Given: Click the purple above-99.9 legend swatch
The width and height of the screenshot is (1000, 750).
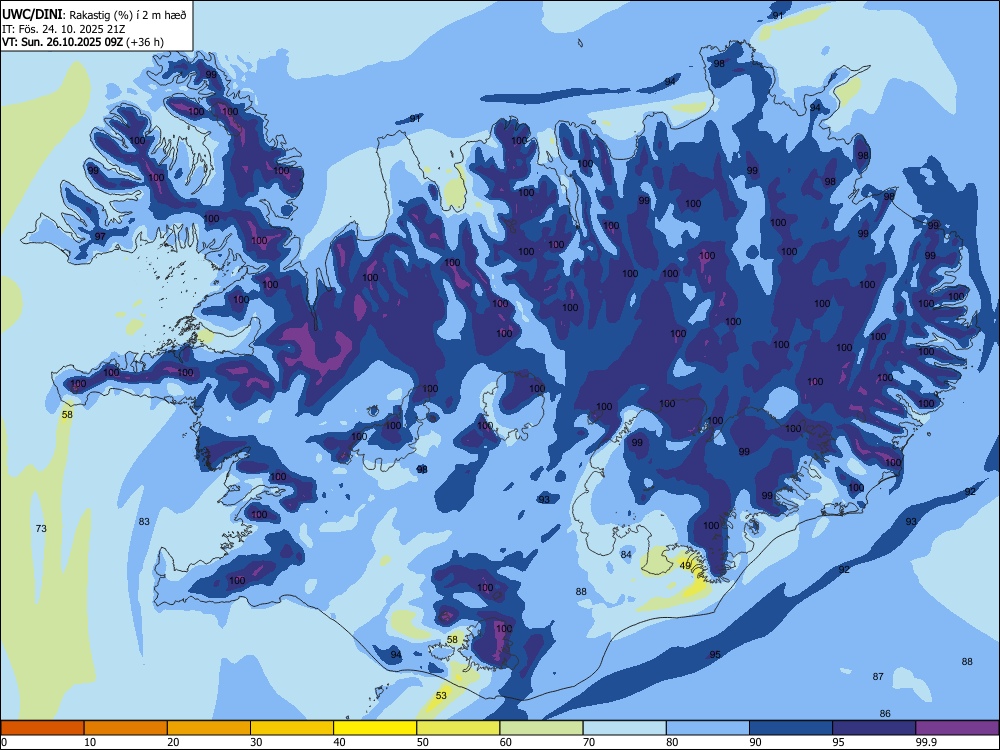Looking at the screenshot, I should (957, 728).
